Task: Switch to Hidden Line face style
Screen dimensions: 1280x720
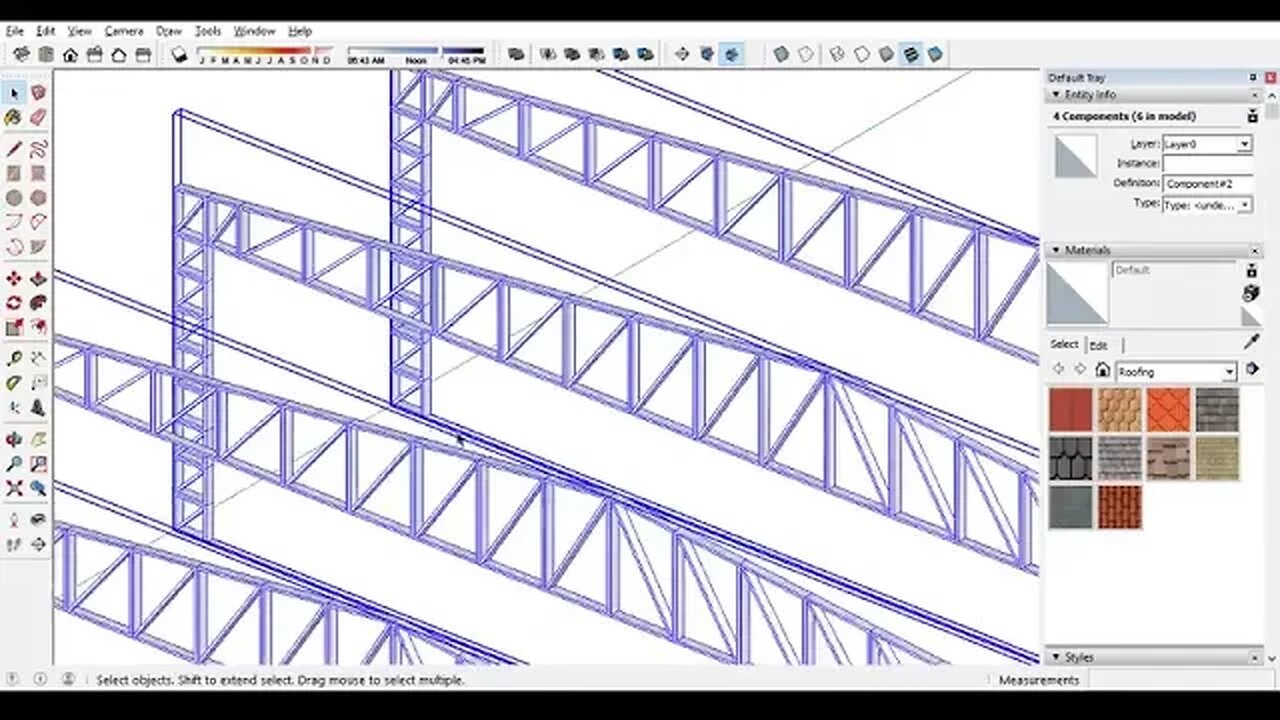Action: (x=862, y=55)
